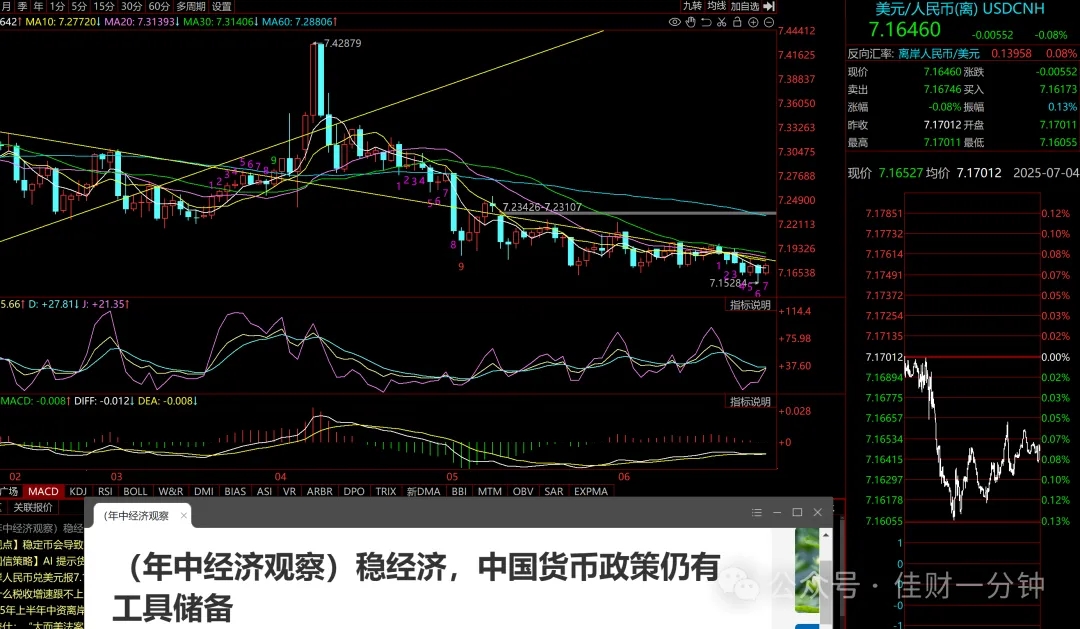
Task: Select the hand pan tool icon
Action: click(690, 22)
